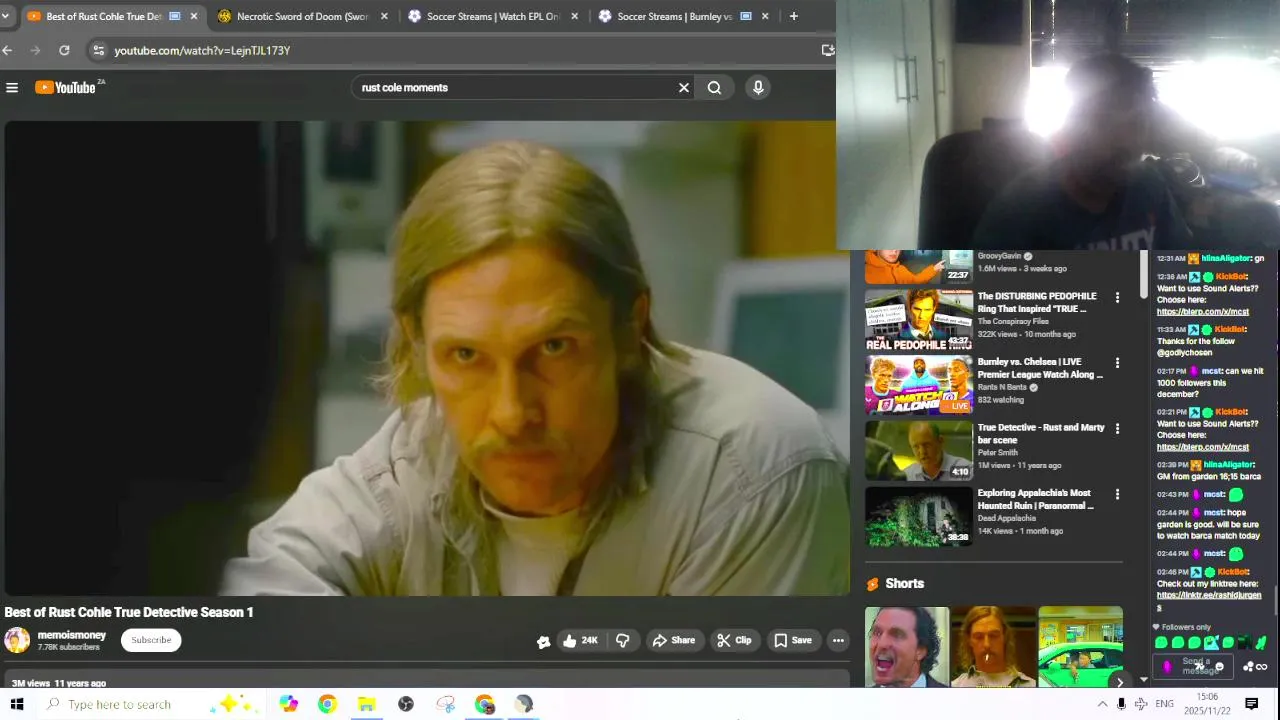This screenshot has height=720, width=1280.
Task: Open the more actions ellipsis under the video
Action: click(x=838, y=640)
